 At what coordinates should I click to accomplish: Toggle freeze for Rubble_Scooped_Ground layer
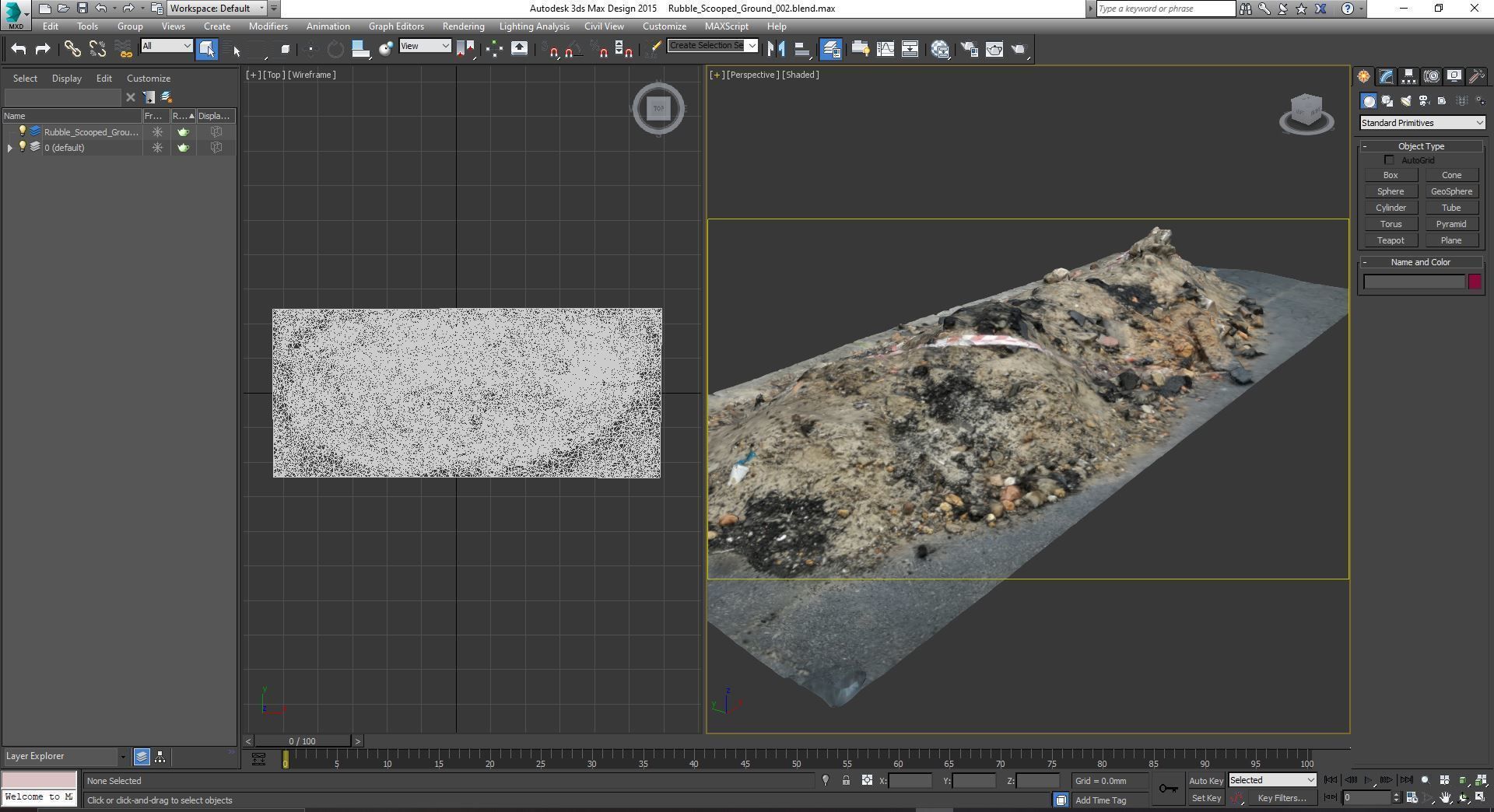pyautogui.click(x=157, y=131)
